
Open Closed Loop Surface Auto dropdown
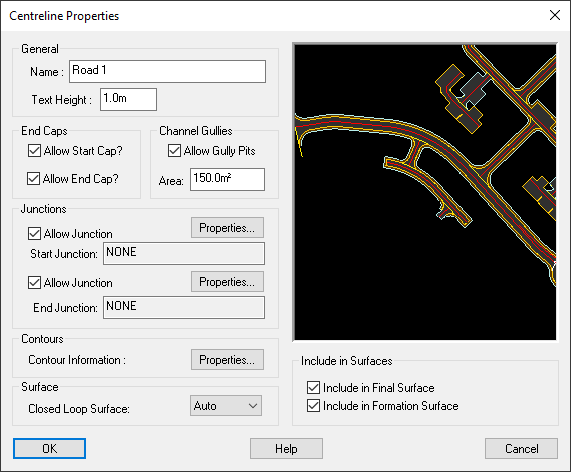[x=226, y=406]
